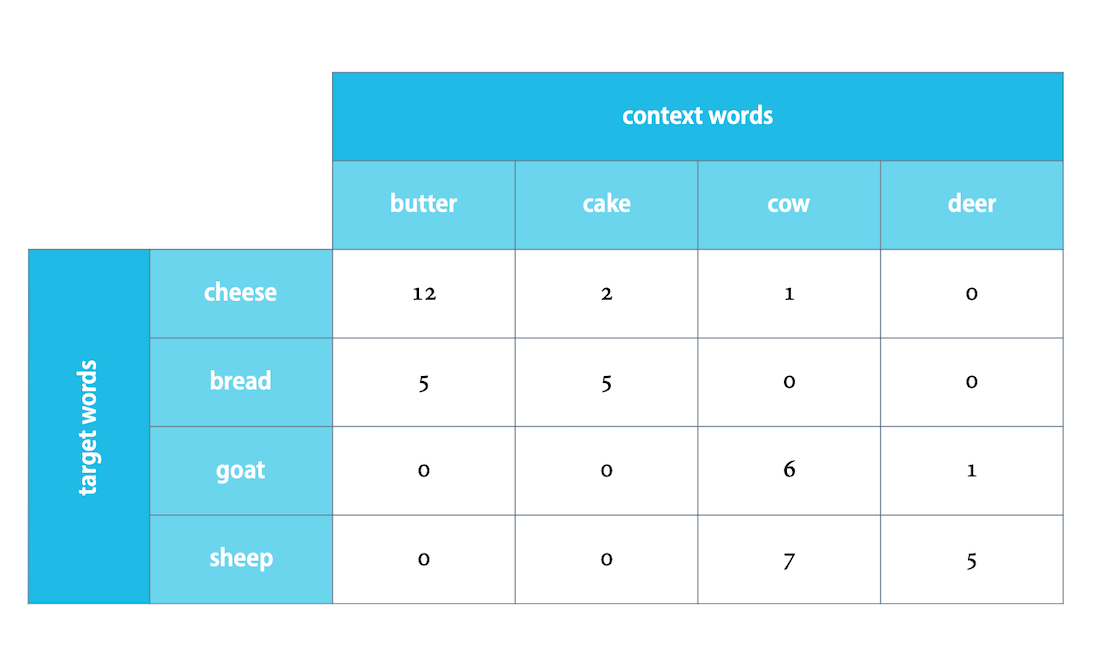Select the 'cake' column header

[x=606, y=205]
